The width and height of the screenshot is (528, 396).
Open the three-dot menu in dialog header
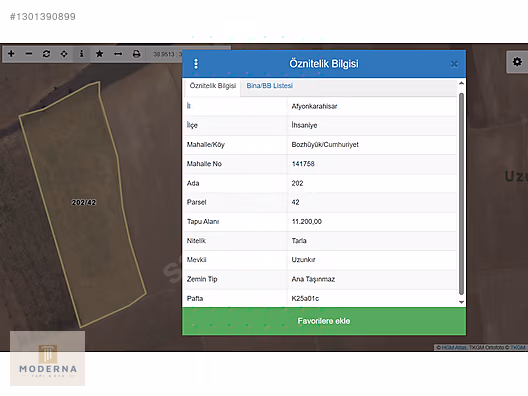(196, 64)
